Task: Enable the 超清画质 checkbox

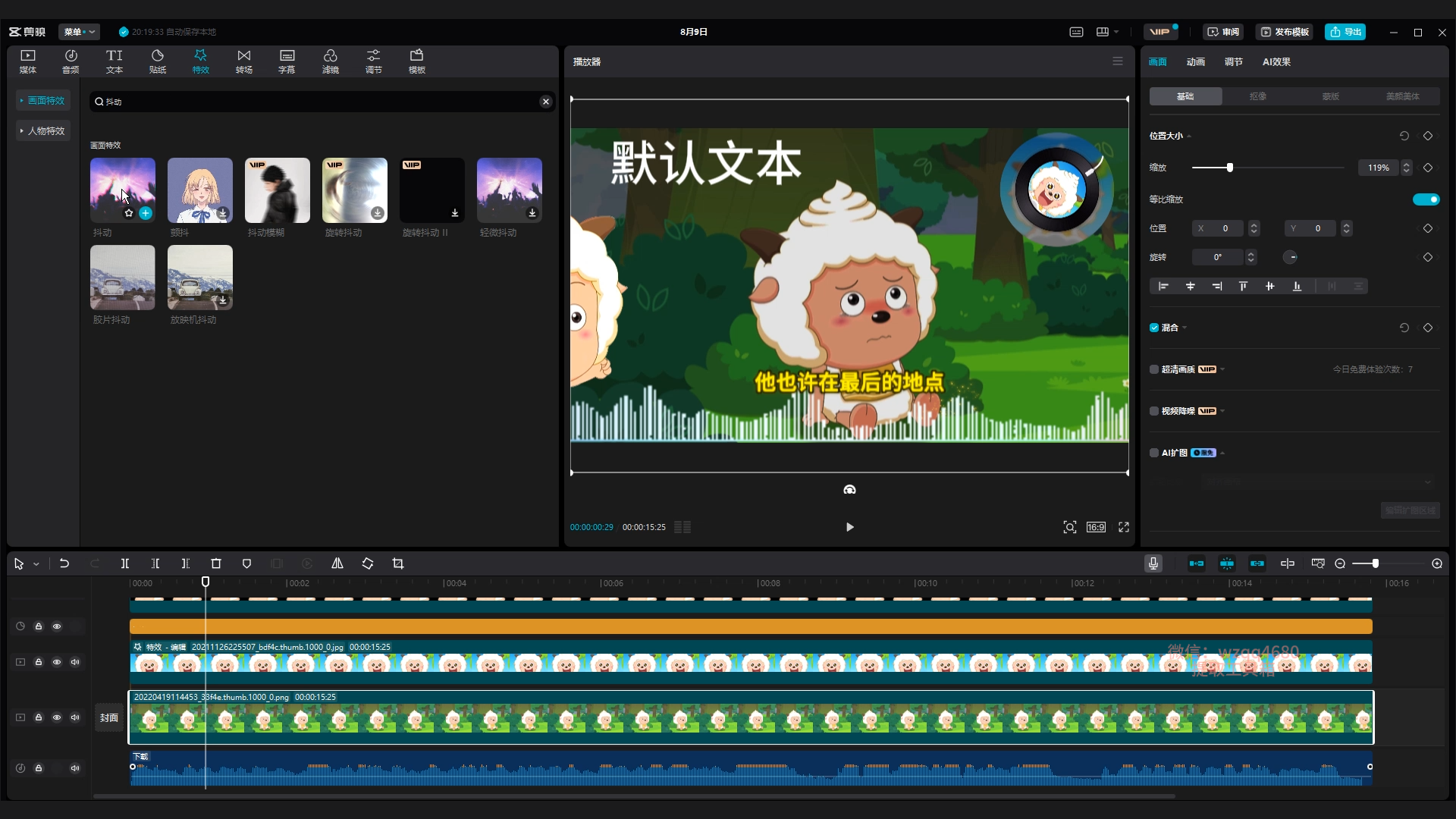Action: (x=1154, y=369)
